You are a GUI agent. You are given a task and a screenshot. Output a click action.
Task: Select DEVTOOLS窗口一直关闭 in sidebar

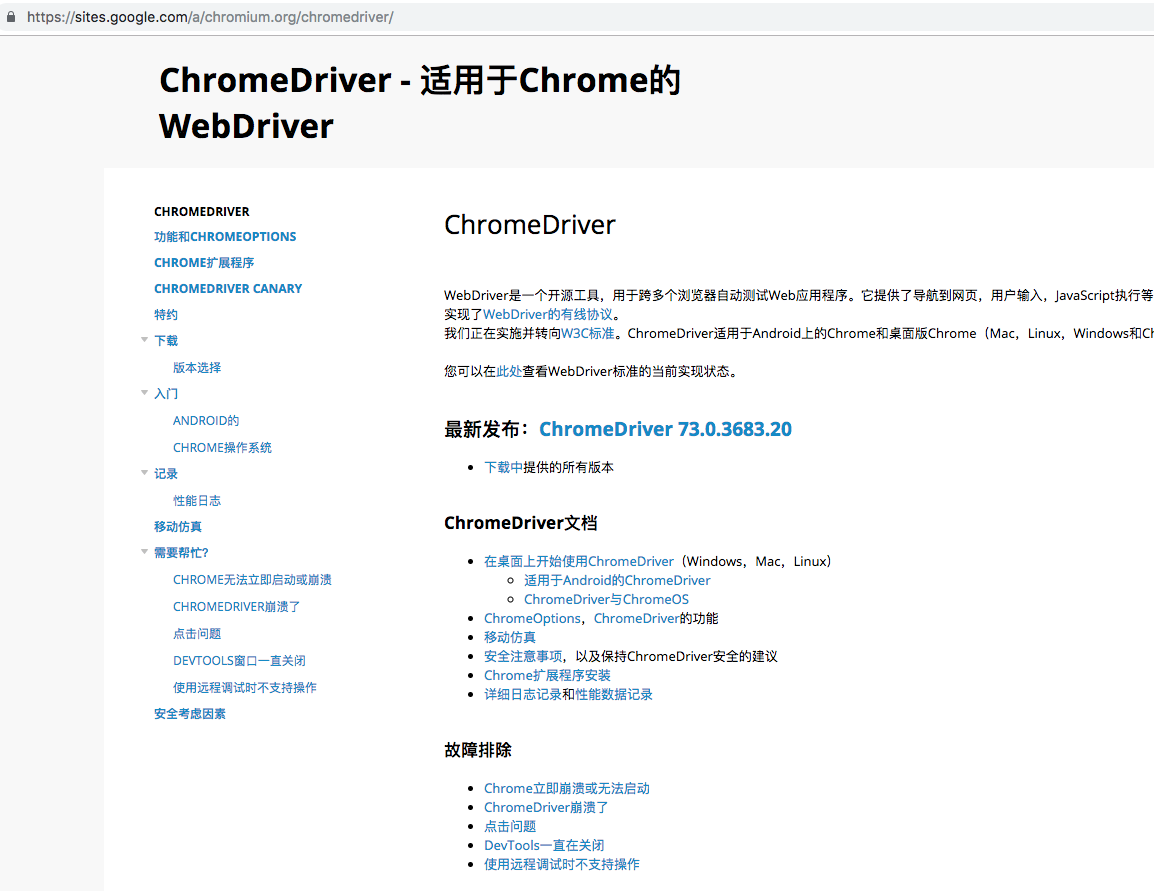coord(239,661)
